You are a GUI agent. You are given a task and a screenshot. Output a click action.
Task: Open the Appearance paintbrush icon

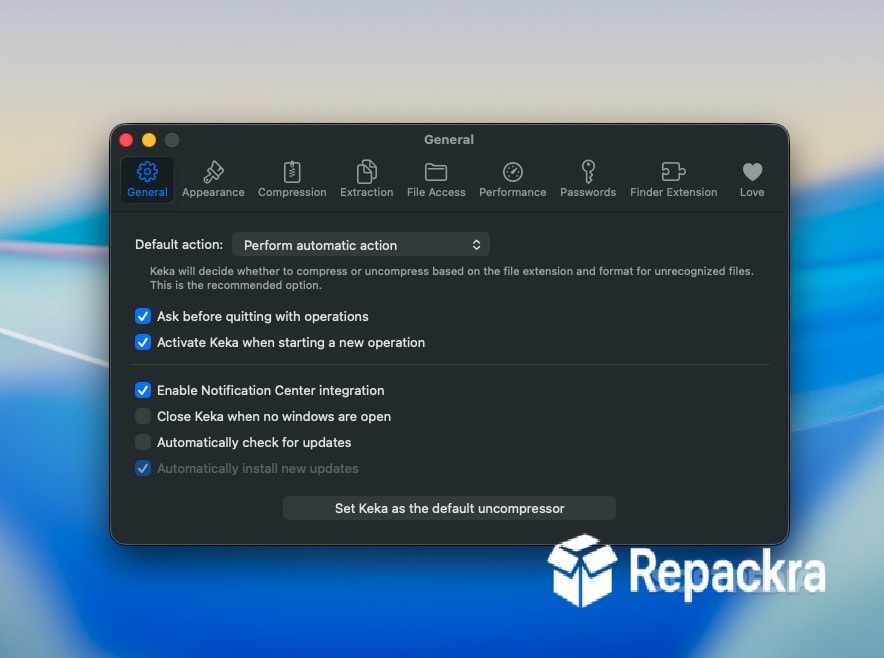click(213, 172)
